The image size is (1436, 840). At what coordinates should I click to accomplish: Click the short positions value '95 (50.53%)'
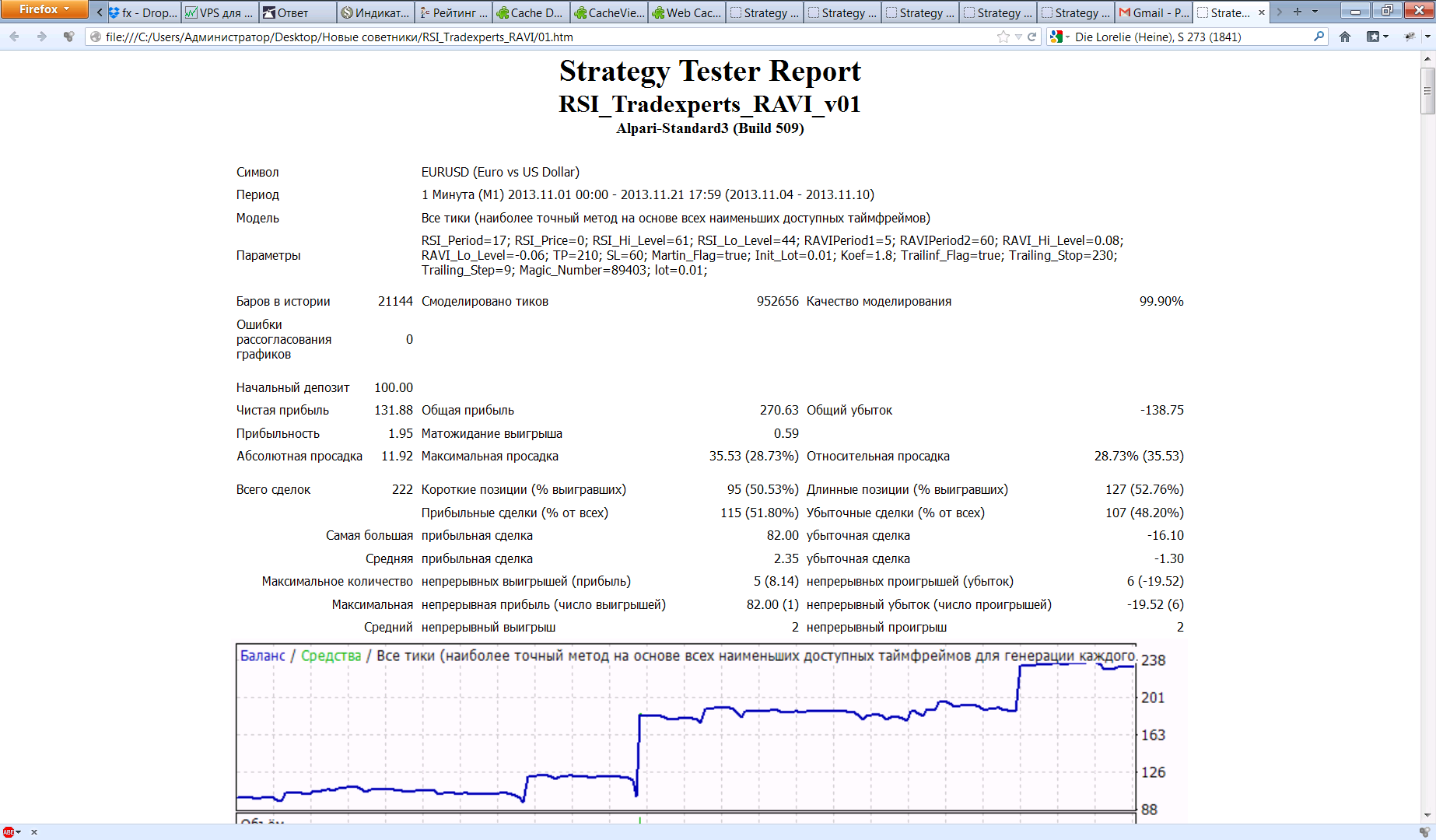763,489
